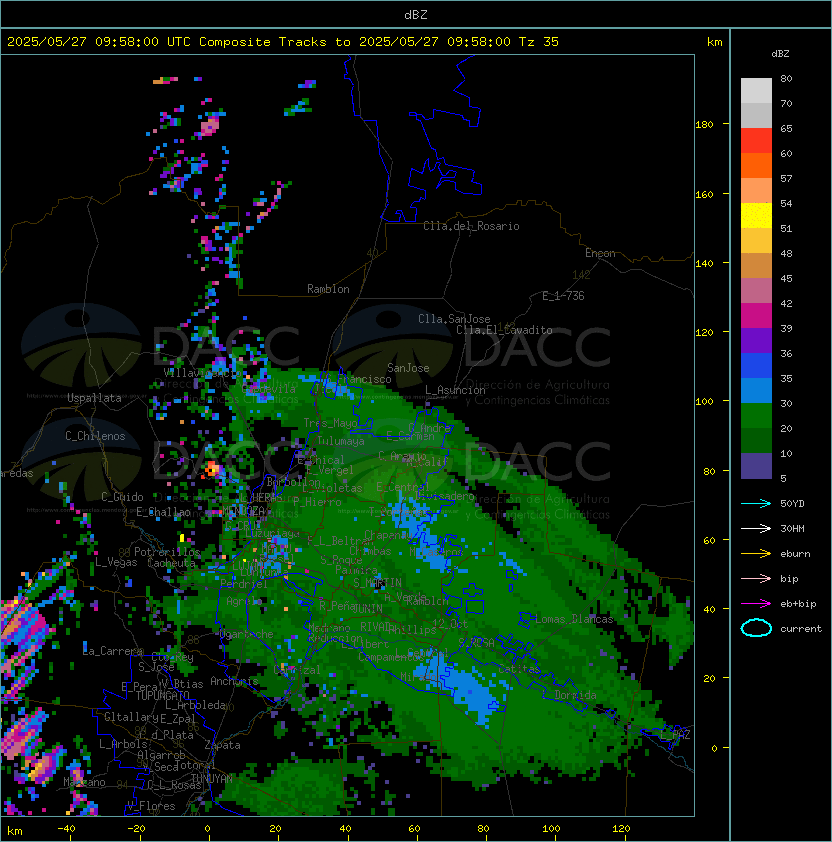Click the 'C_Chilenos' place label
This screenshot has height=842, width=832.
tap(95, 436)
